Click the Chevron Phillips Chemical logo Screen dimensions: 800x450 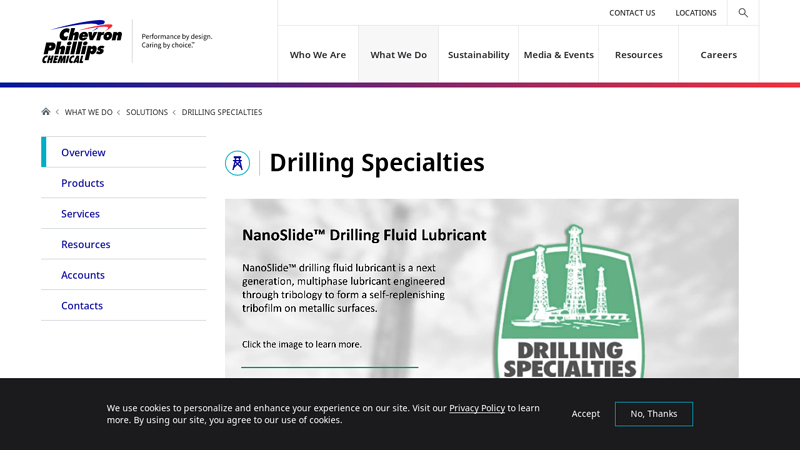pyautogui.click(x=82, y=41)
